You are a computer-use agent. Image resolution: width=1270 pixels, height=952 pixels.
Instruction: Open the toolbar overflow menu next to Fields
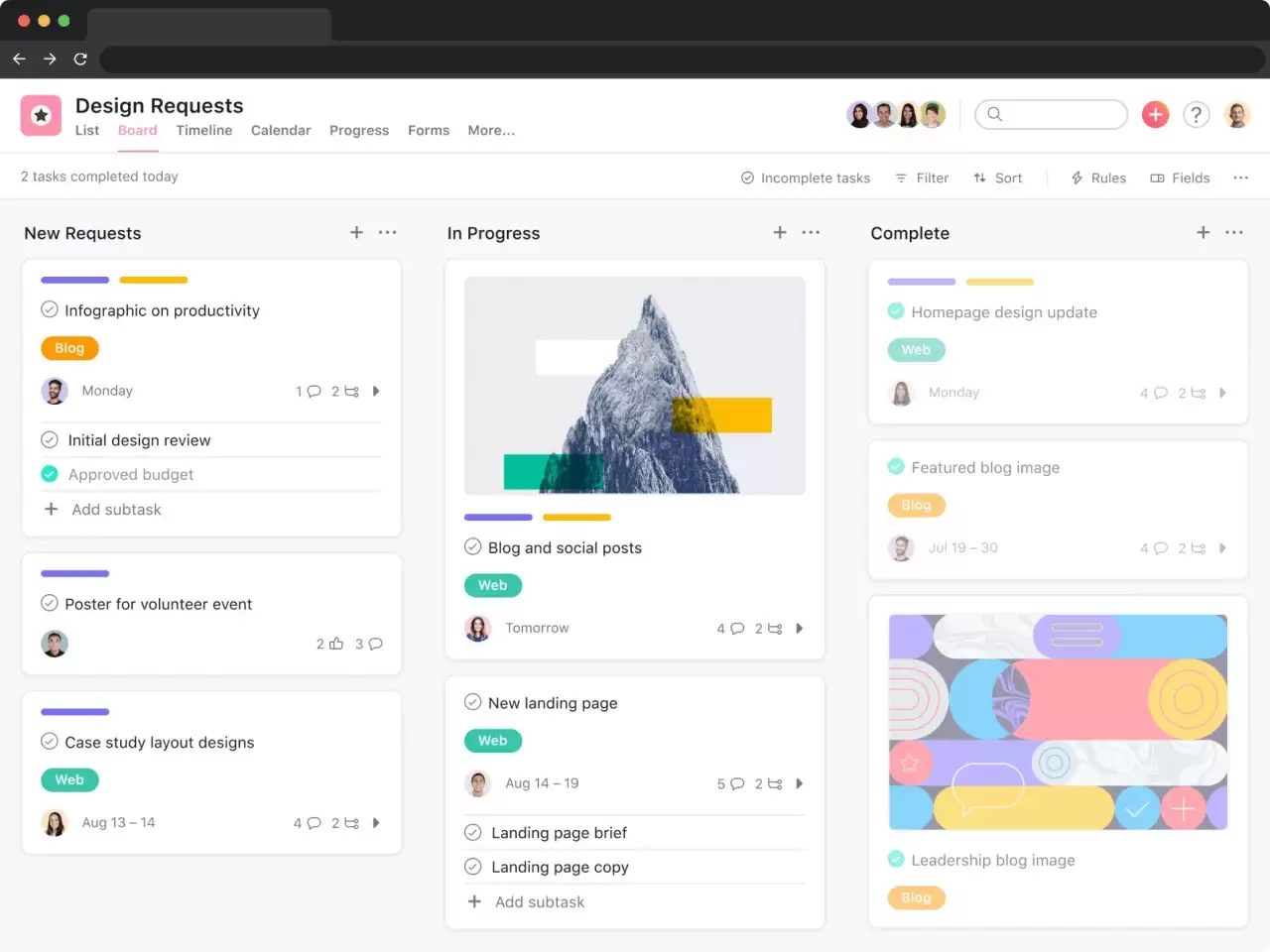1240,178
